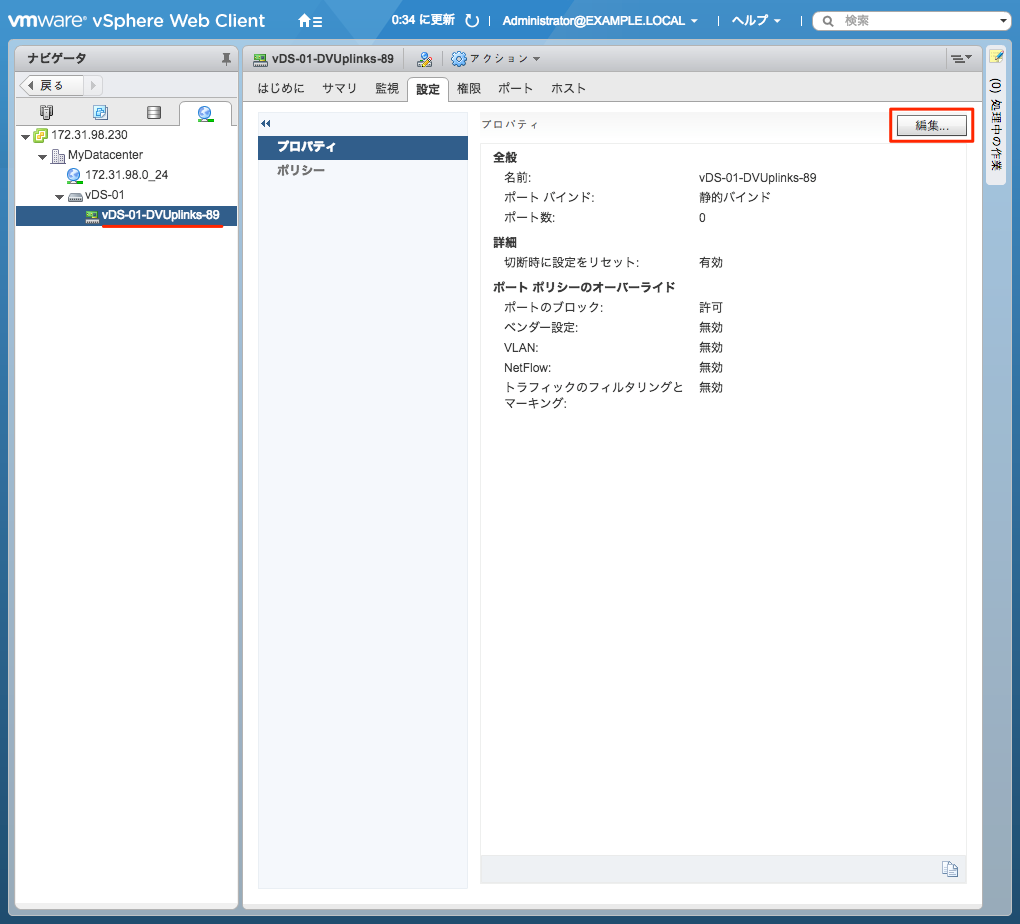The height and width of the screenshot is (924, 1020).
Task: Switch to the ポート tab
Action: pos(515,88)
